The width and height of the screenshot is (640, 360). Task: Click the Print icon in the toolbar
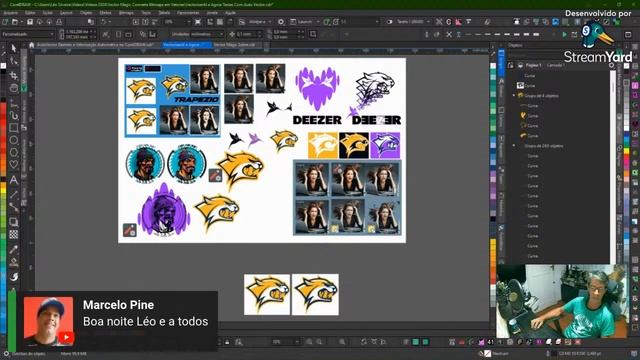point(59,22)
